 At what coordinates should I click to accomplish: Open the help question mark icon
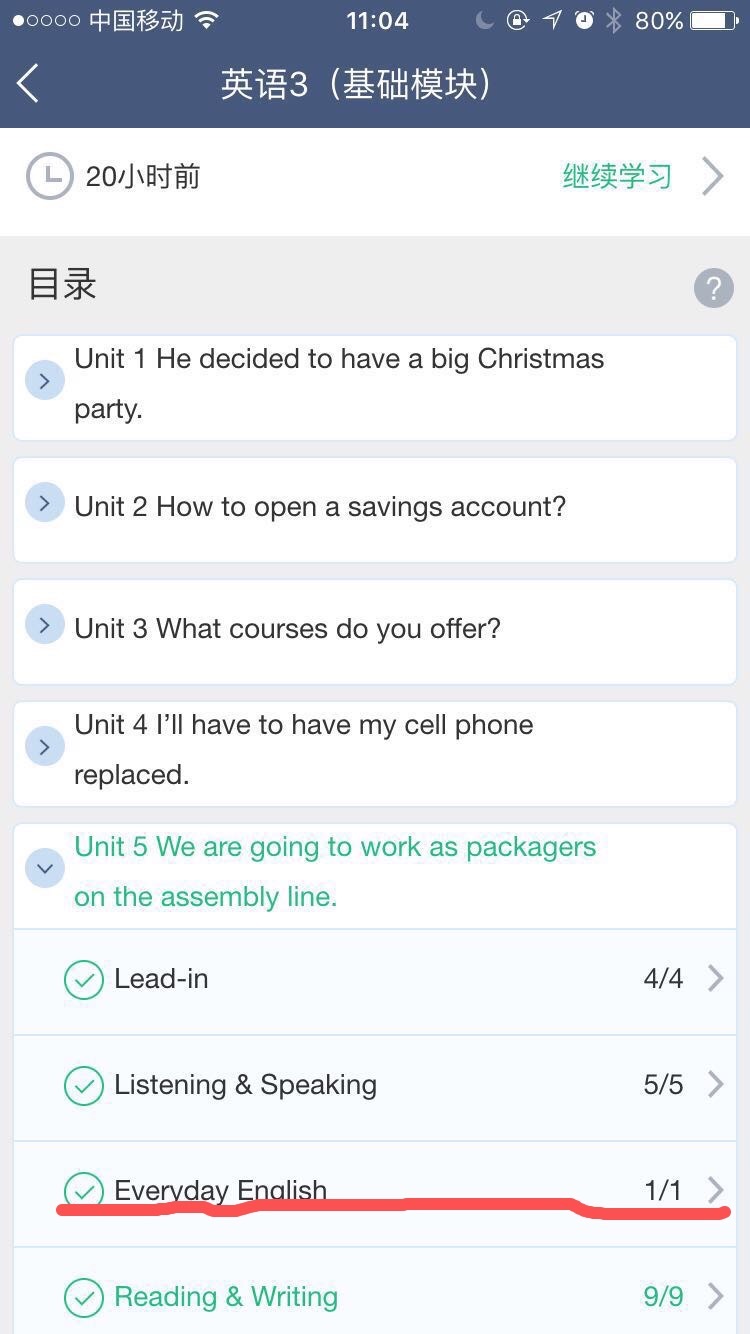713,289
